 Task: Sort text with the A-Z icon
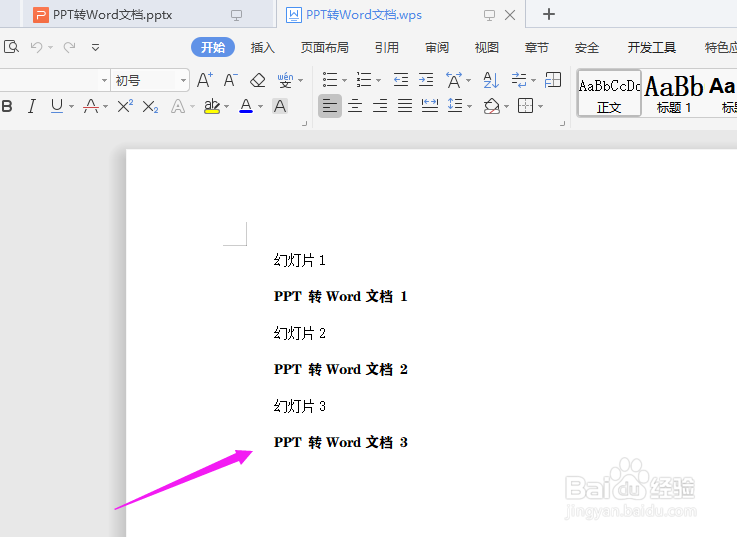[x=491, y=80]
